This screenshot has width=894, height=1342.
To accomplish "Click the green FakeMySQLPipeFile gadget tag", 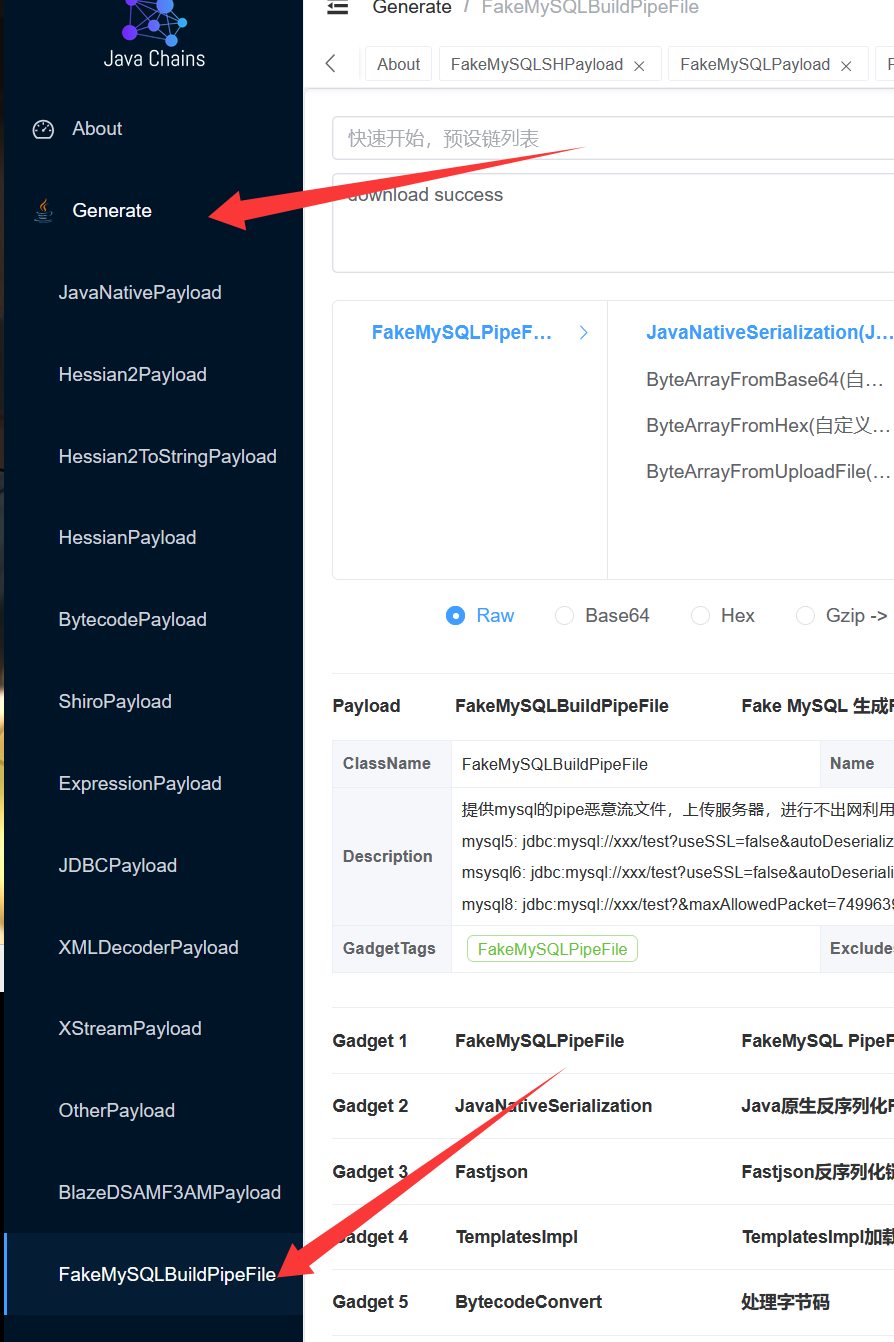I will [552, 949].
